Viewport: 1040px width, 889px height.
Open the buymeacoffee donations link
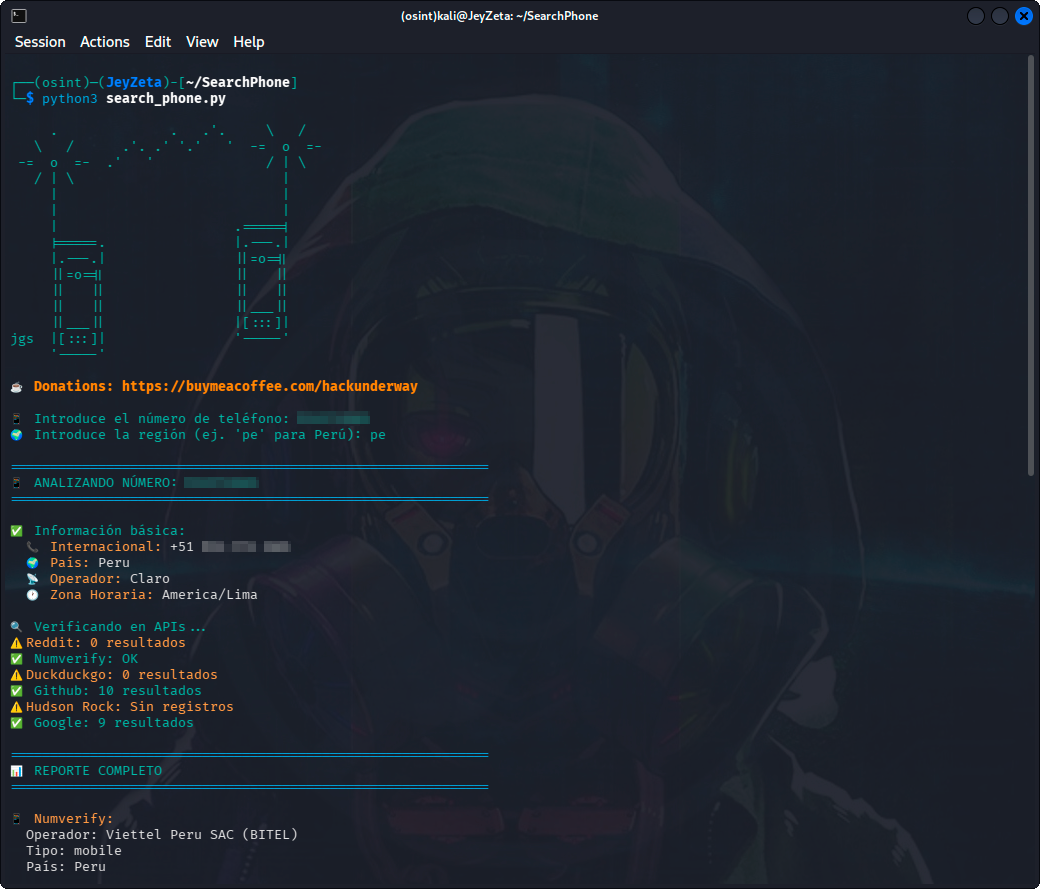click(270, 386)
